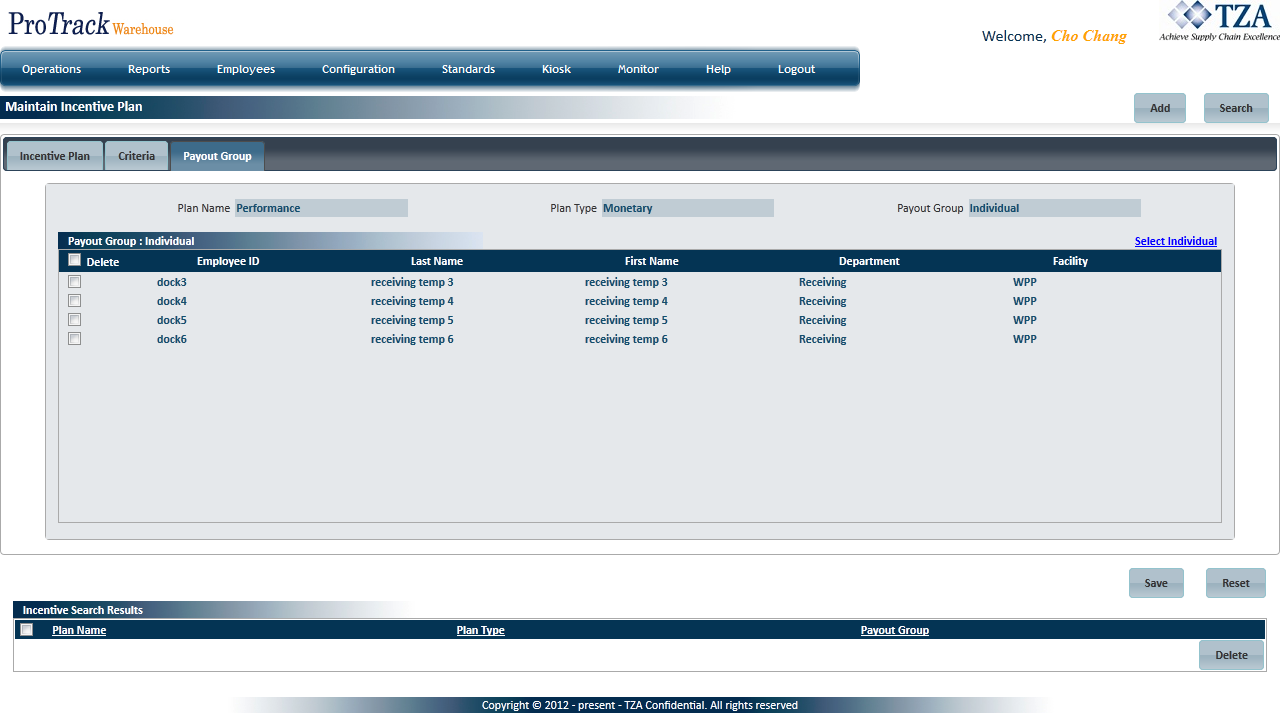Click the TZA company logo
Image resolution: width=1280 pixels, height=720 pixels.
click(x=1218, y=22)
